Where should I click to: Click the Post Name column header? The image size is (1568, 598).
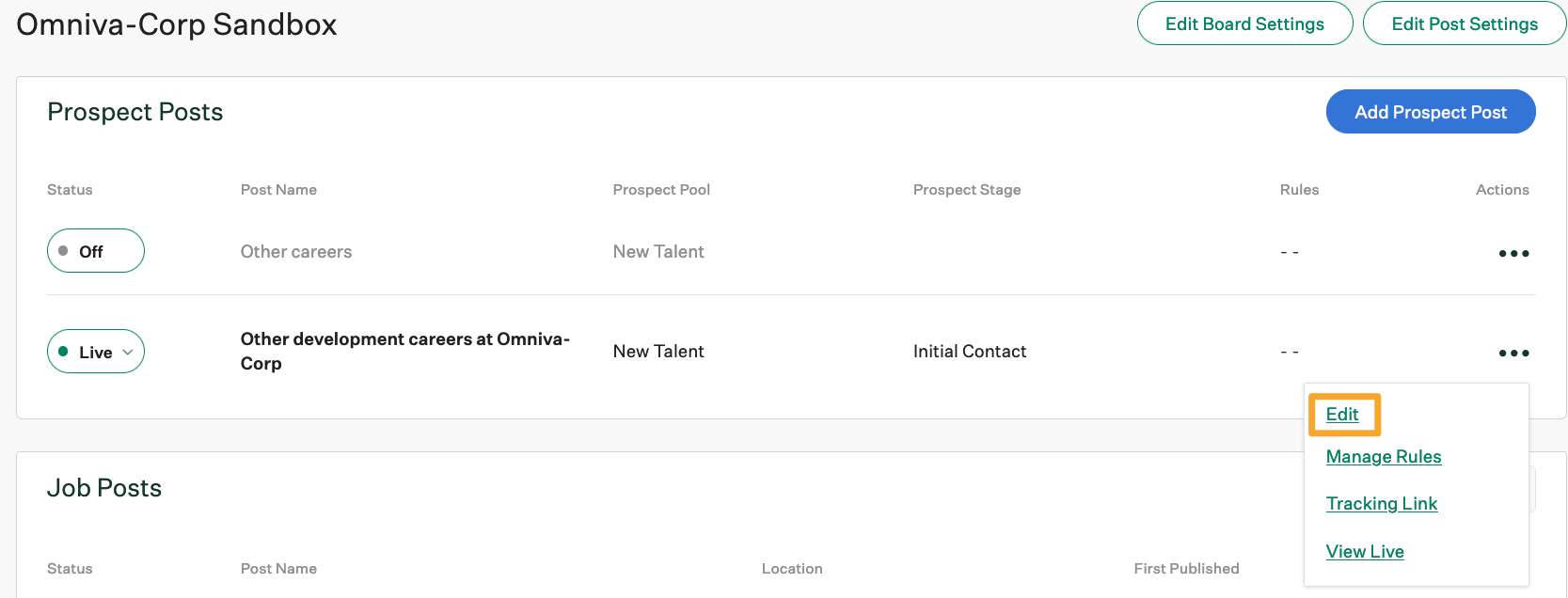tap(278, 189)
